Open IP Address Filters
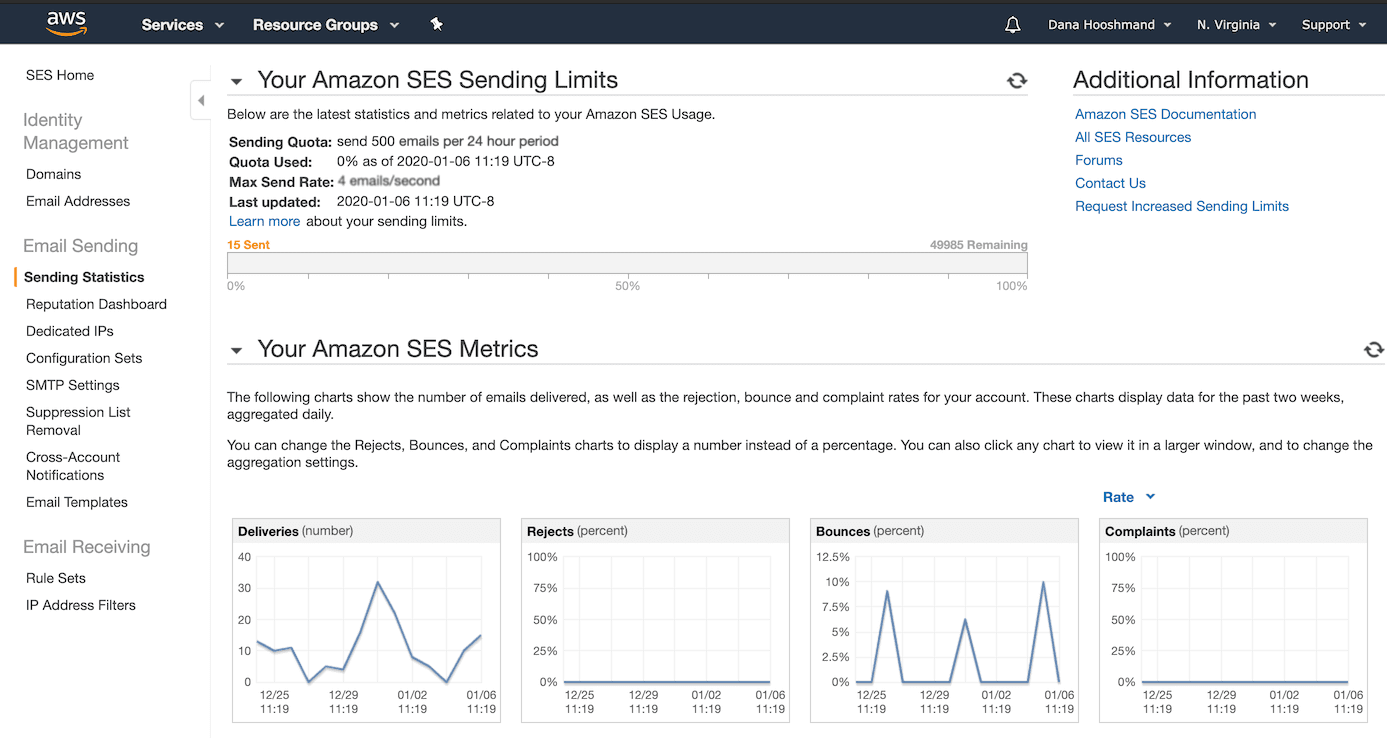1387x738 pixels. pyautogui.click(x=81, y=605)
